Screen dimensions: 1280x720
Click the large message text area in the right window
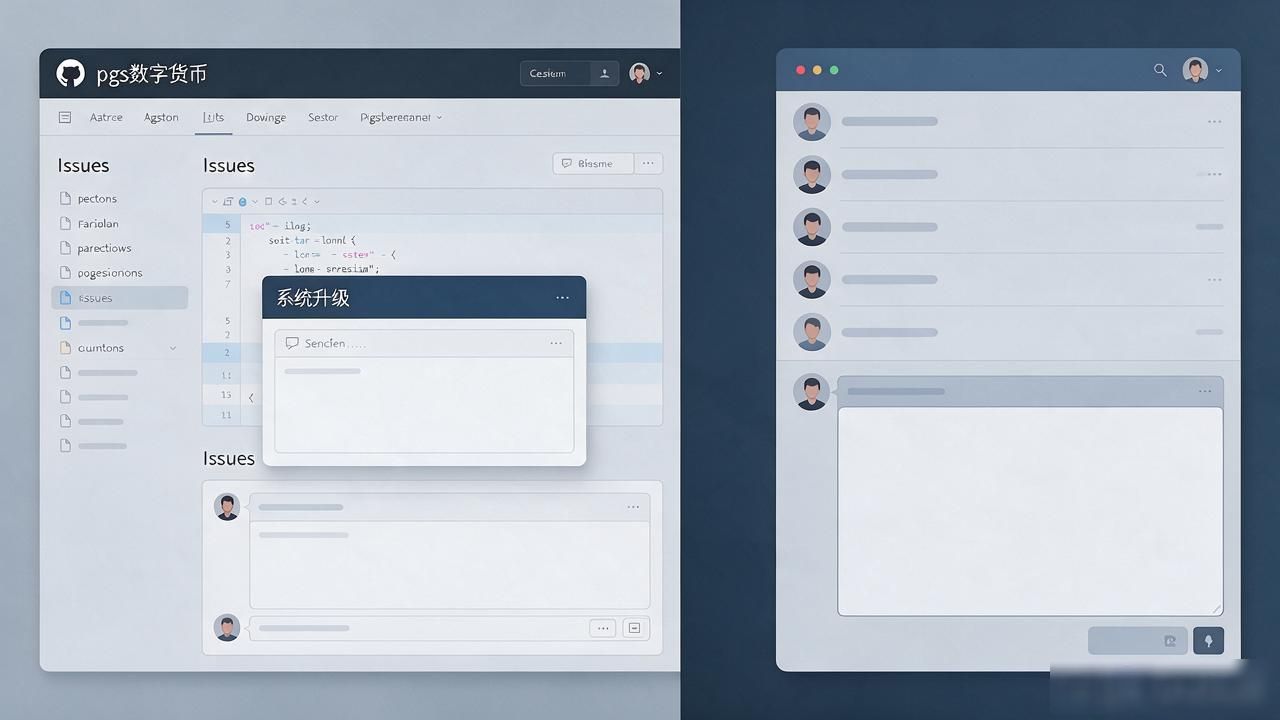[x=1030, y=511]
